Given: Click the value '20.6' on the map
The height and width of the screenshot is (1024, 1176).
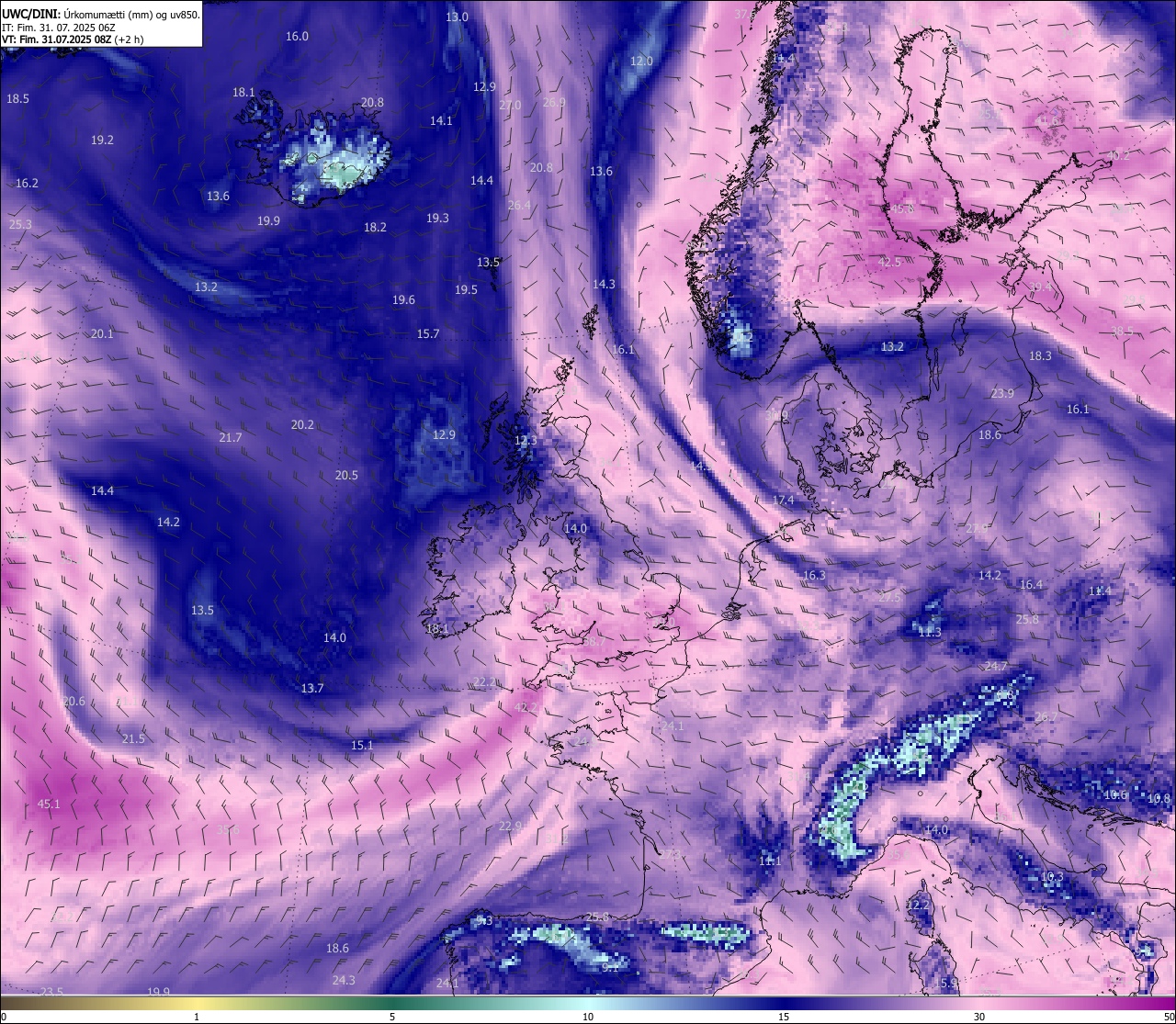Looking at the screenshot, I should click(x=73, y=701).
